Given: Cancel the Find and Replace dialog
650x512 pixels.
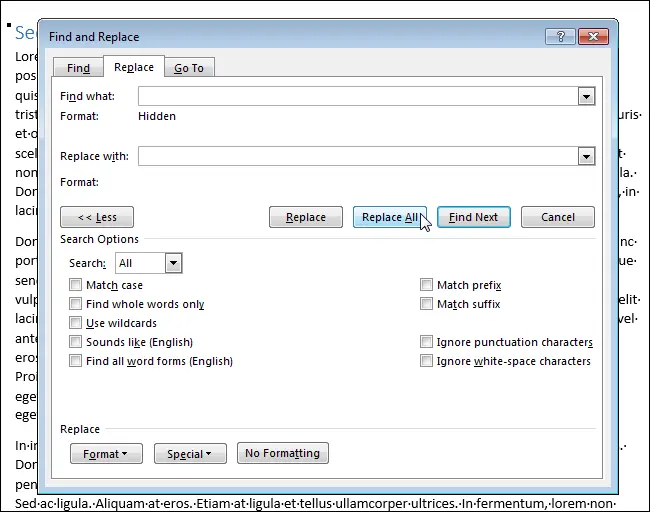Looking at the screenshot, I should point(558,217).
